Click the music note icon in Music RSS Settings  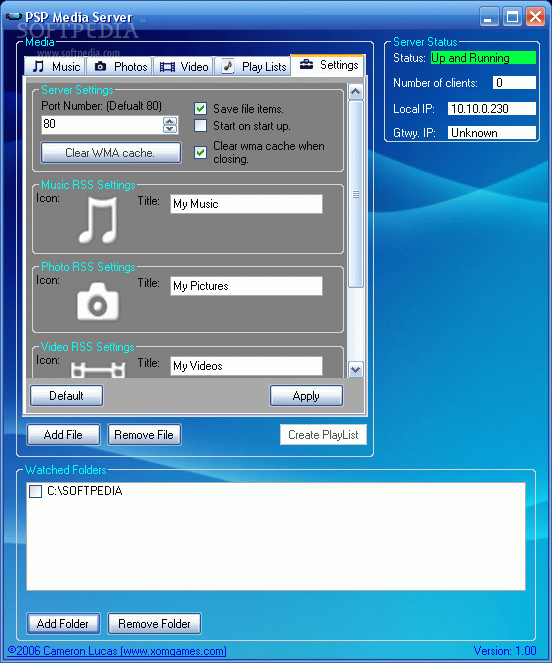98,220
